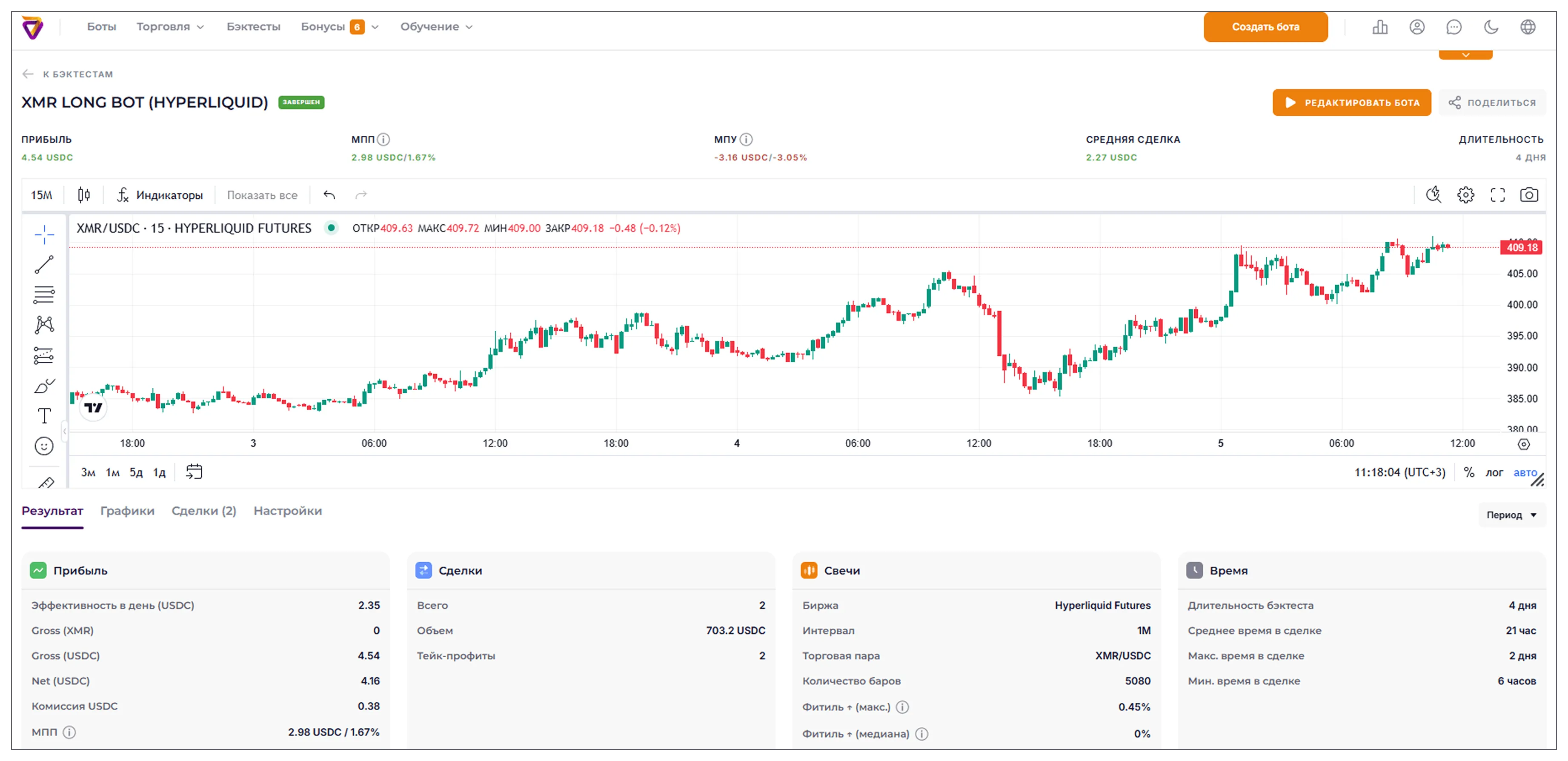Image resolution: width=1568 pixels, height=761 pixels.
Task: Expand the Bonuses menu dropdown
Action: pyautogui.click(x=340, y=27)
